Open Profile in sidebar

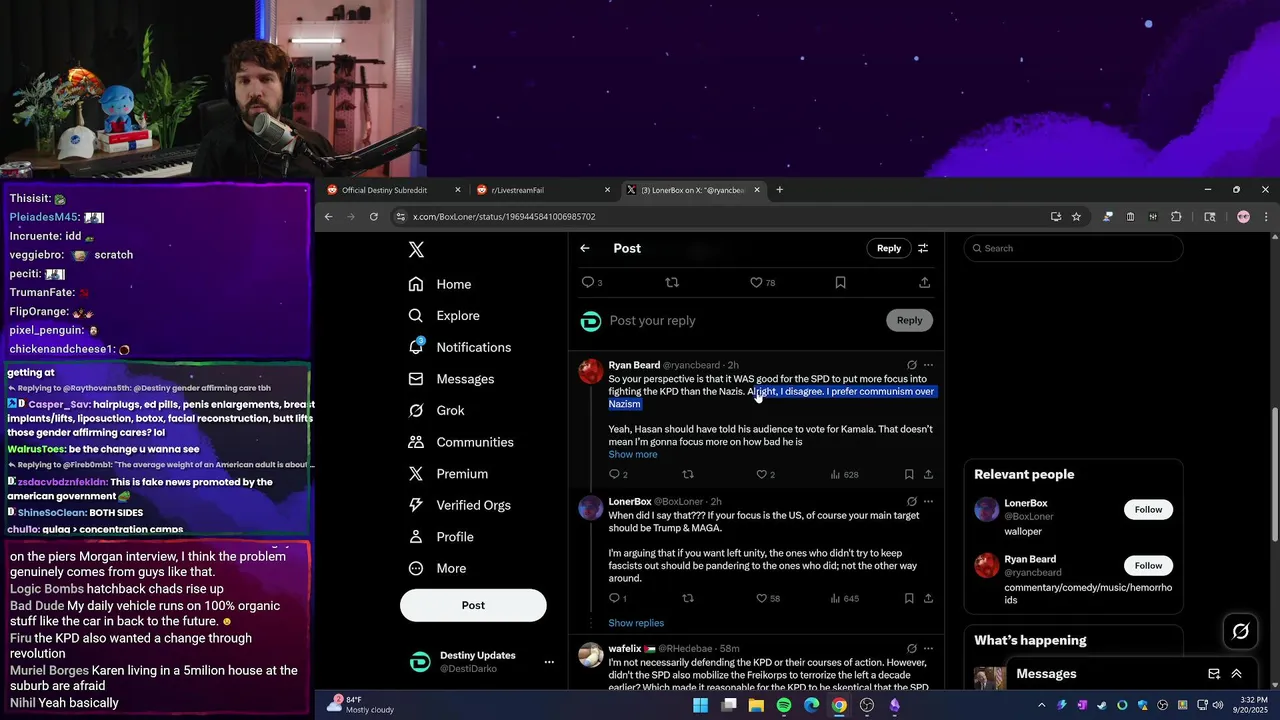coord(441,537)
